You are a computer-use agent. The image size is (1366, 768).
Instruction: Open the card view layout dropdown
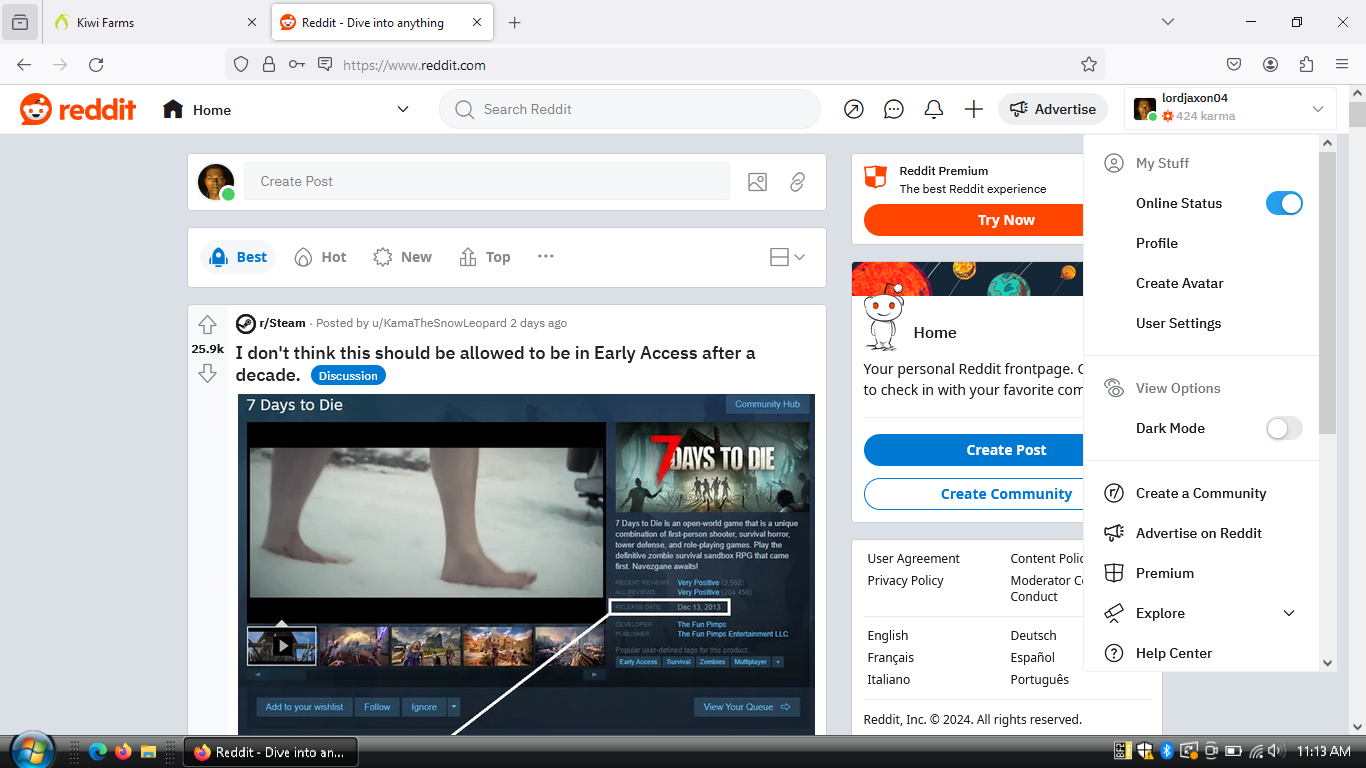coord(788,257)
